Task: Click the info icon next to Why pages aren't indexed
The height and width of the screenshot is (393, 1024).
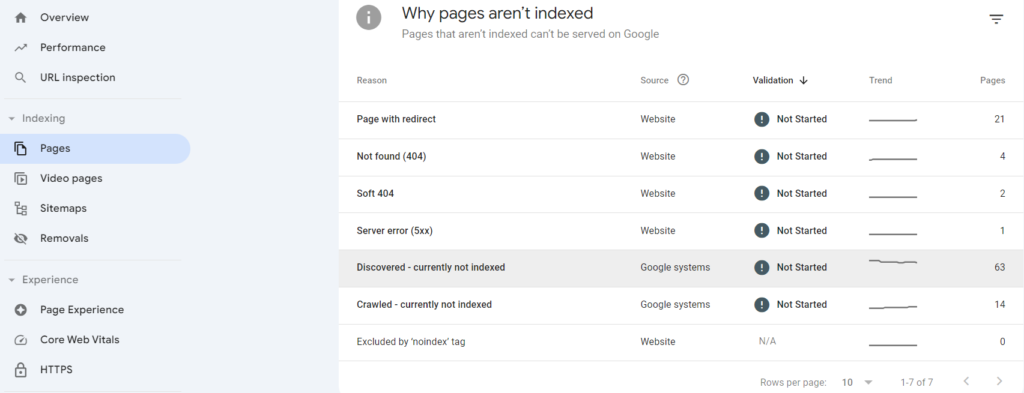Action: coord(368,18)
